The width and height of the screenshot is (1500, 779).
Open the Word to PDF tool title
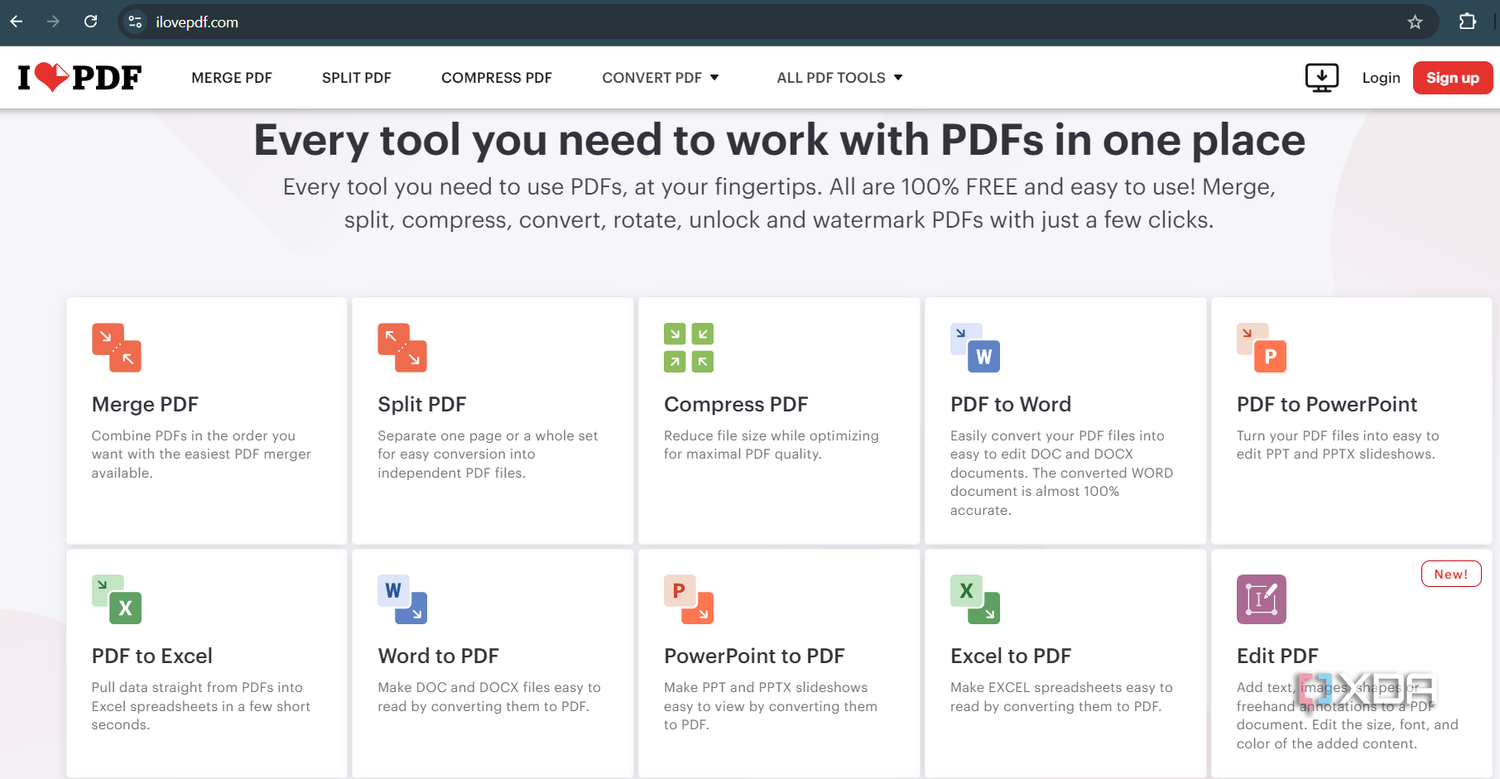click(438, 656)
